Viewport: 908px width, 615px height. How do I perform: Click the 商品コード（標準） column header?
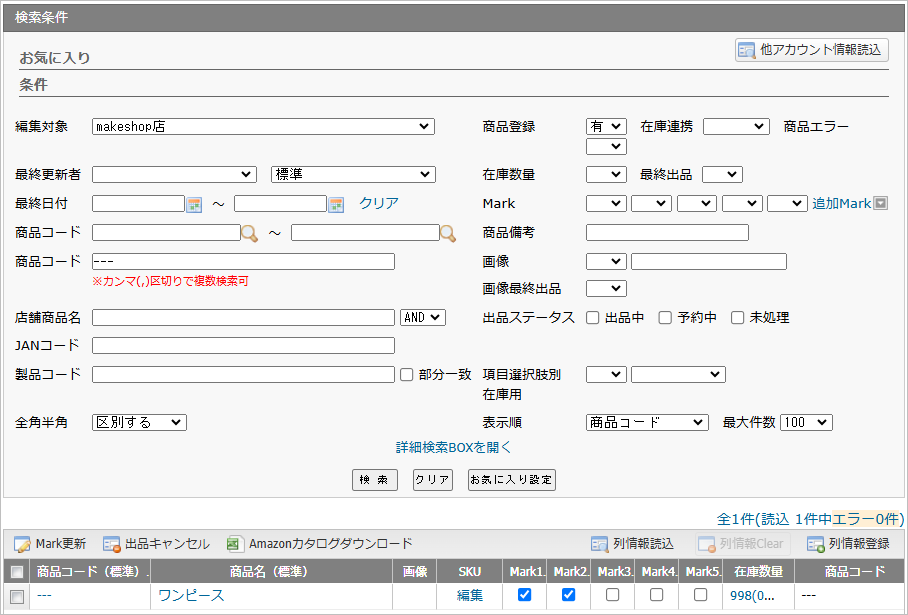88,572
